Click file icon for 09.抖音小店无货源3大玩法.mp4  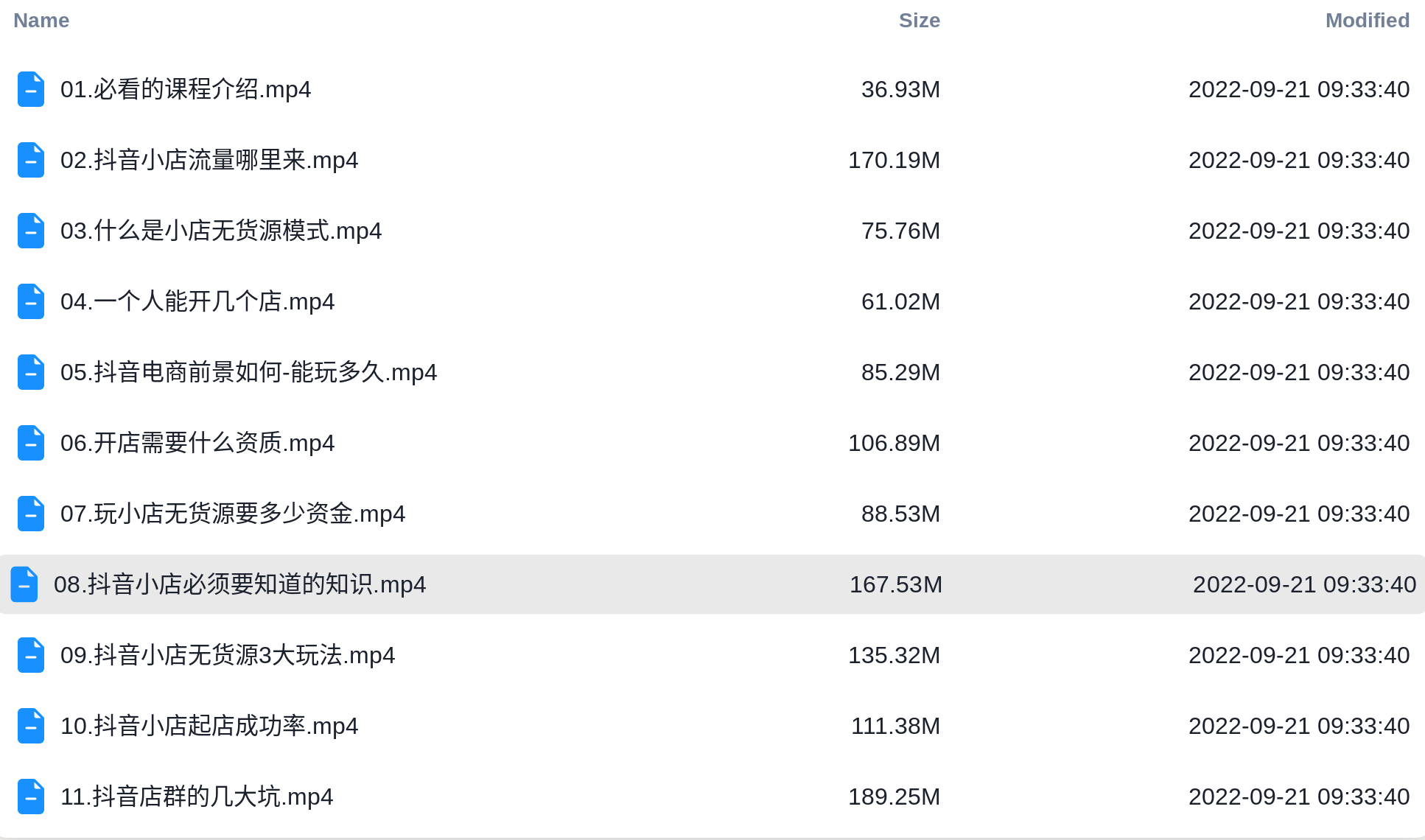click(x=31, y=655)
